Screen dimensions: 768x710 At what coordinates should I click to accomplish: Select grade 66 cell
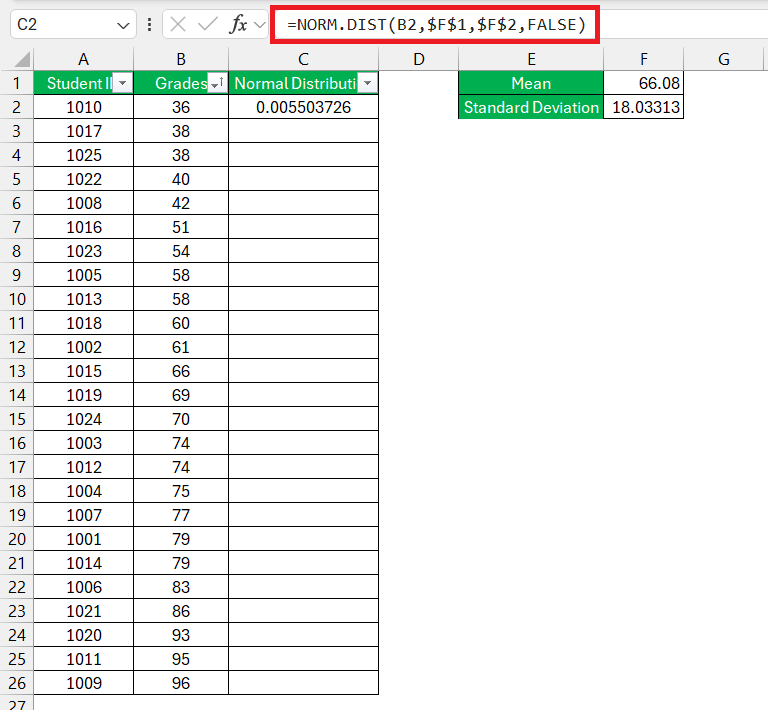[x=181, y=371]
